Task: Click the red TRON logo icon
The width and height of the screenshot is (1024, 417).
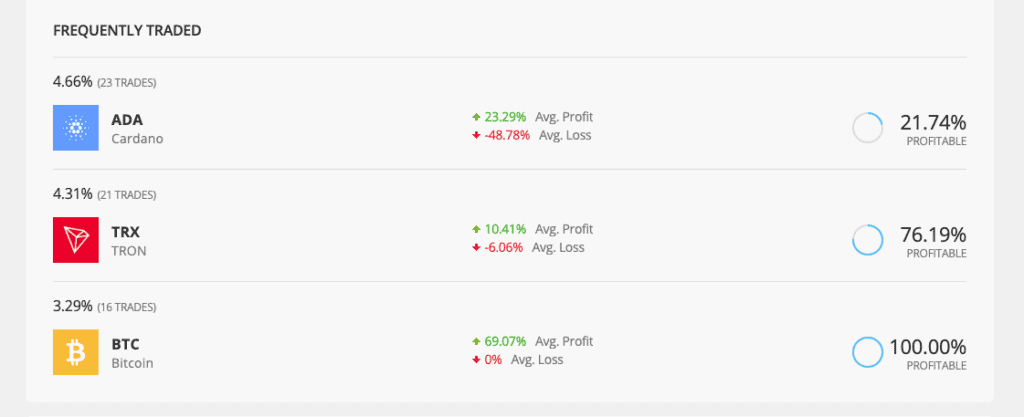Action: point(76,240)
